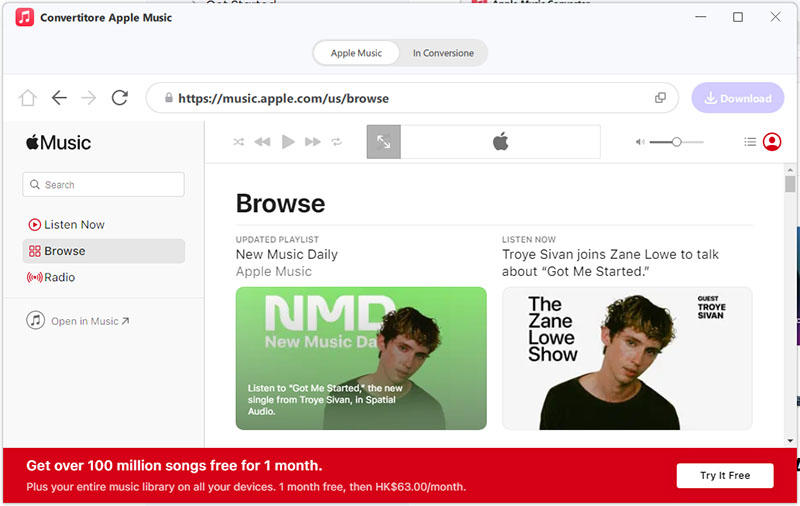This screenshot has width=800, height=506.
Task: Adjust the volume slider knob
Action: (677, 142)
